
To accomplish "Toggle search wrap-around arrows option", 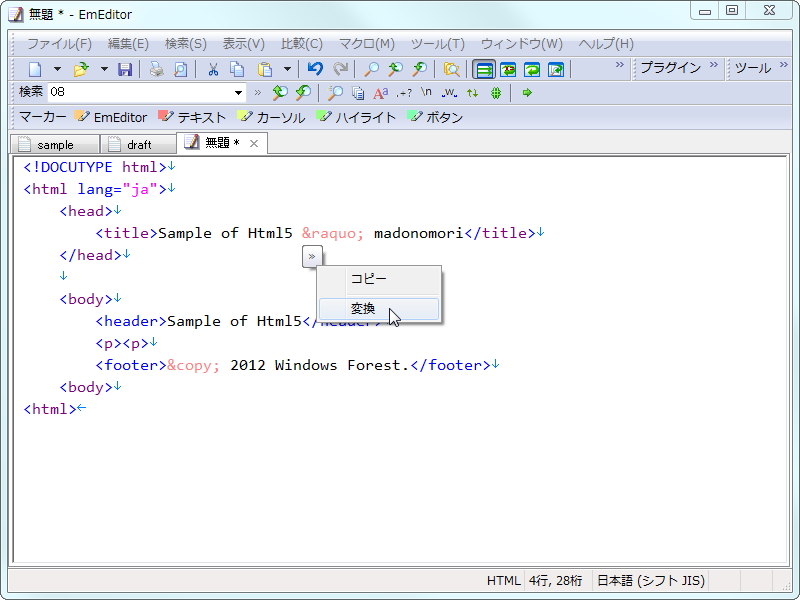I will coord(472,93).
